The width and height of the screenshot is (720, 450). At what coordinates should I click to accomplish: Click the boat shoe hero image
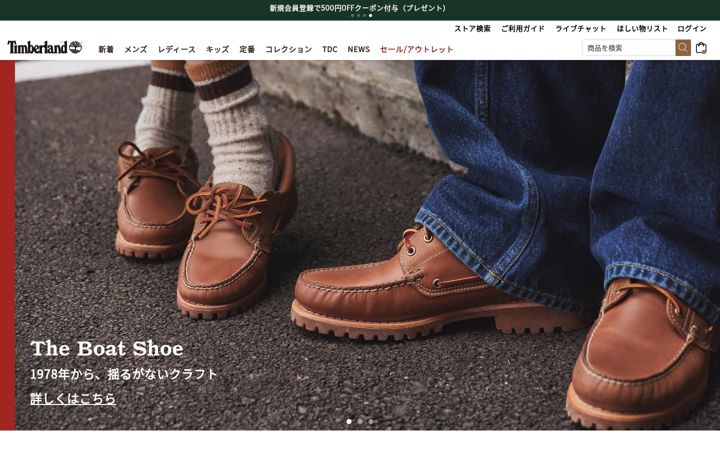(x=367, y=245)
